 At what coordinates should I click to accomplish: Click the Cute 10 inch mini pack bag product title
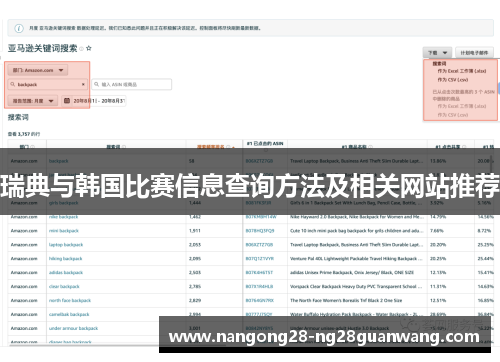356,231
